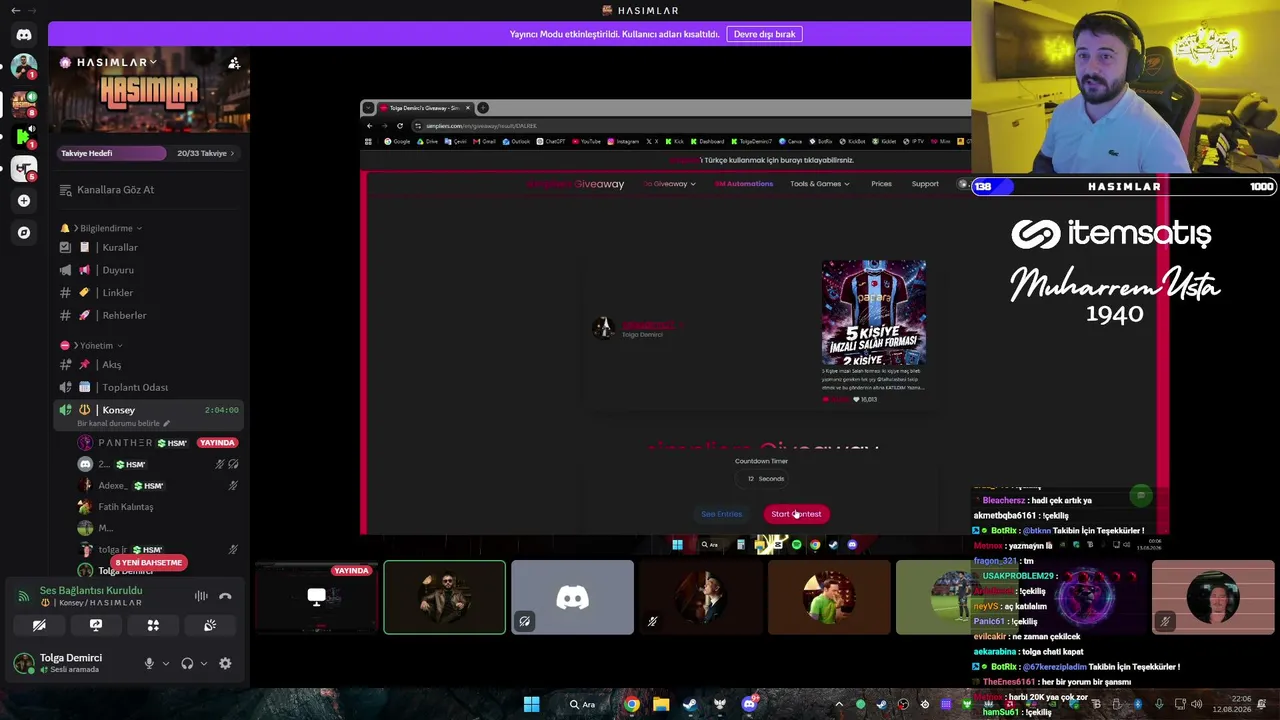Select the YAYINDA stream thumbnail tile
Image resolution: width=1280 pixels, height=720 pixels.
click(x=316, y=597)
